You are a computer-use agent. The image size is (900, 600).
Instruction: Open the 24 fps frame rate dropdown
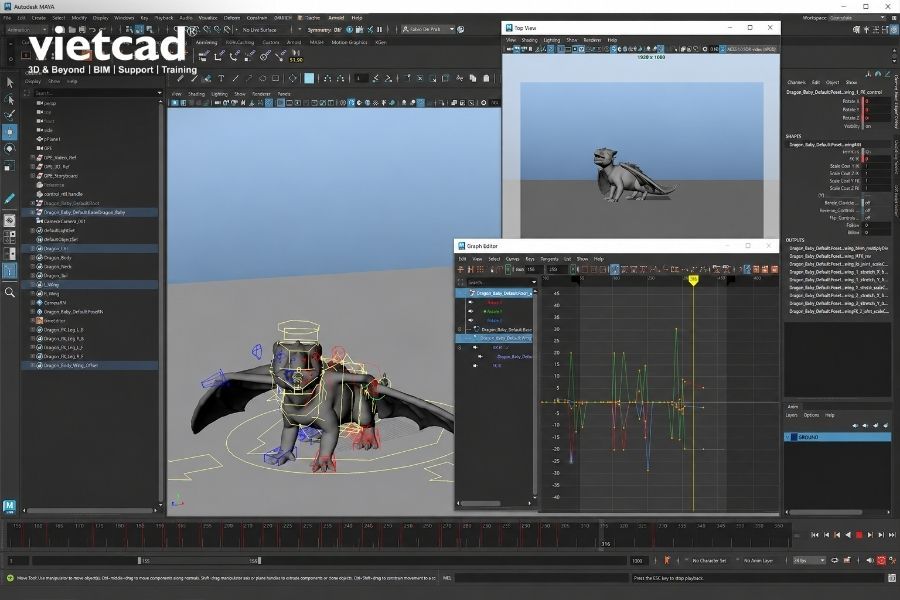pyautogui.click(x=809, y=560)
